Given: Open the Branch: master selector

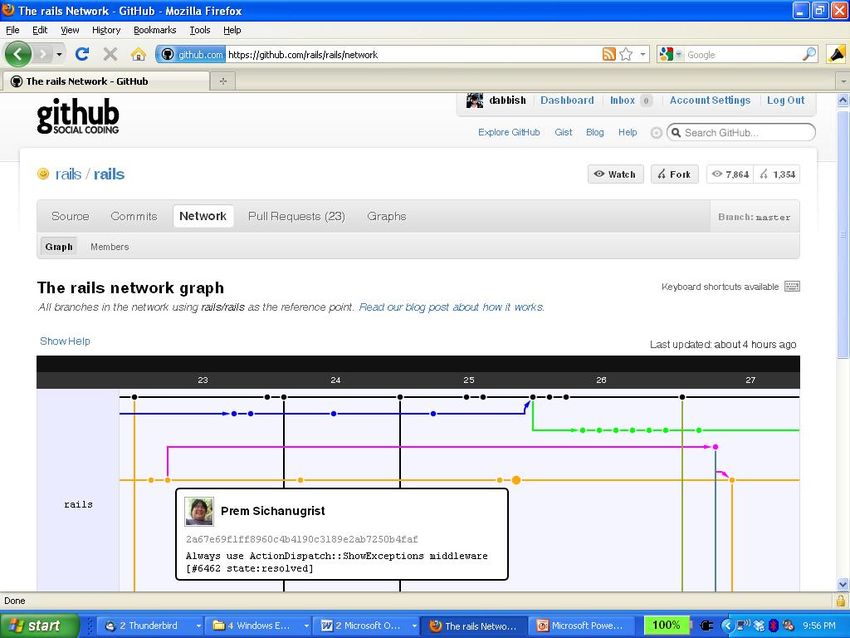Looking at the screenshot, I should [754, 217].
